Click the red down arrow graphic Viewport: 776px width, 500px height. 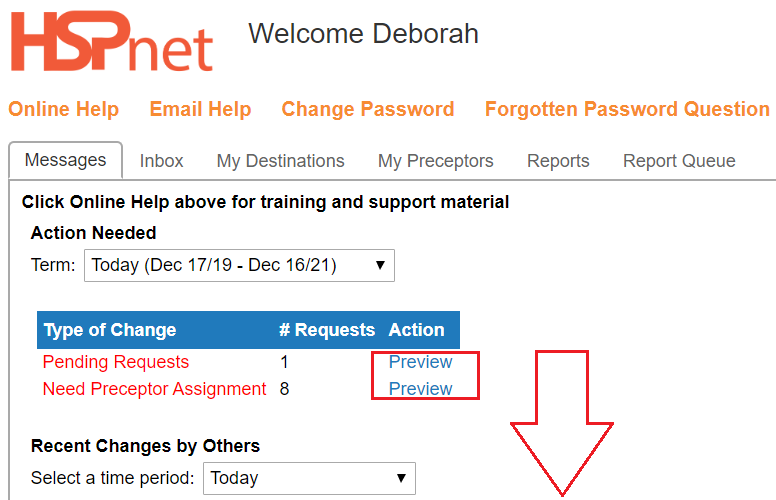coord(562,423)
